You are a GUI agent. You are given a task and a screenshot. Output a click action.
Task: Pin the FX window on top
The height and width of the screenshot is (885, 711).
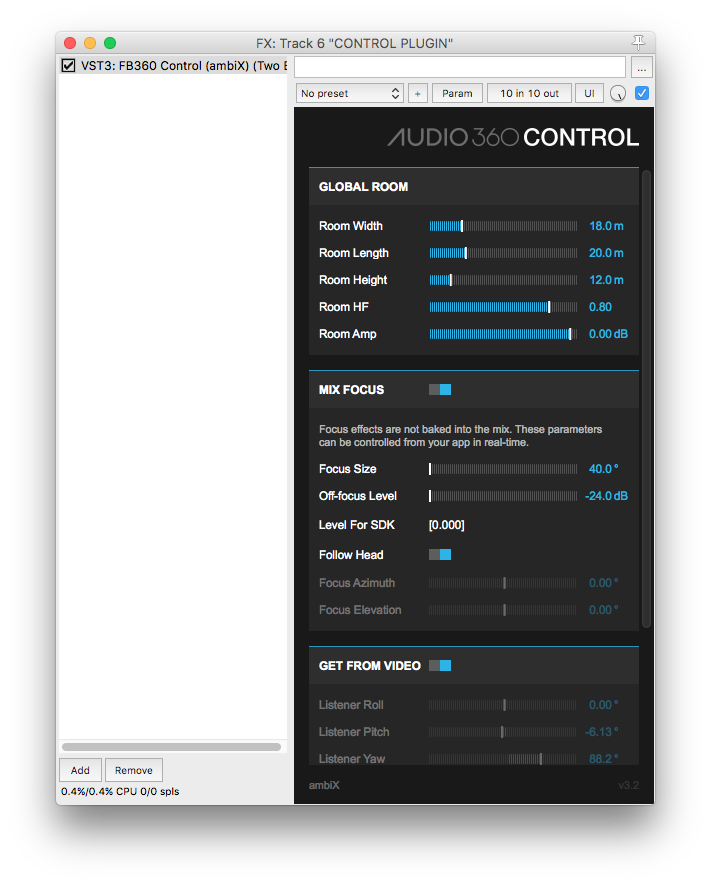pos(638,43)
